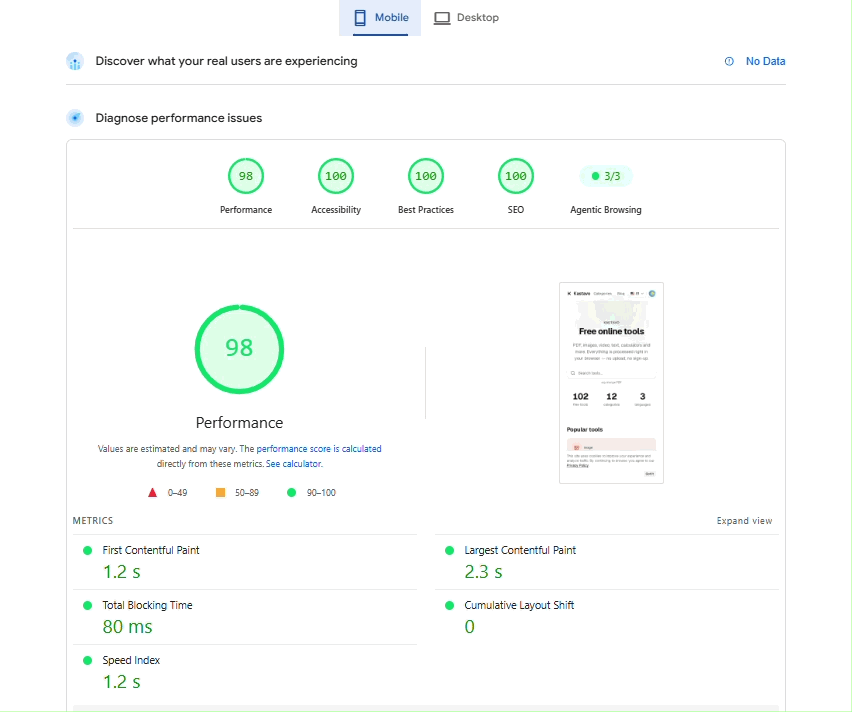Click the mobile phone icon
Image resolution: width=852 pixels, height=712 pixels.
360,17
